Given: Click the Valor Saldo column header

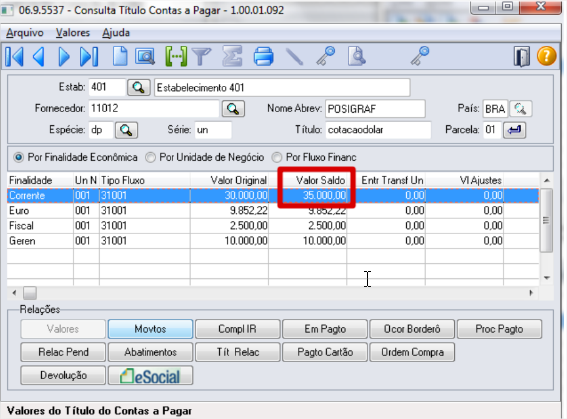Looking at the screenshot, I should pyautogui.click(x=308, y=180).
